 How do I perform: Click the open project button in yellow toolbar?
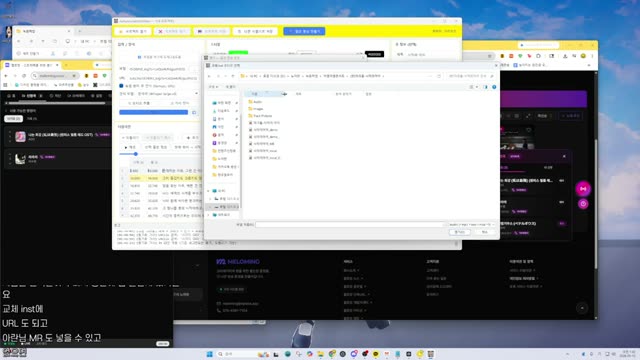point(133,31)
